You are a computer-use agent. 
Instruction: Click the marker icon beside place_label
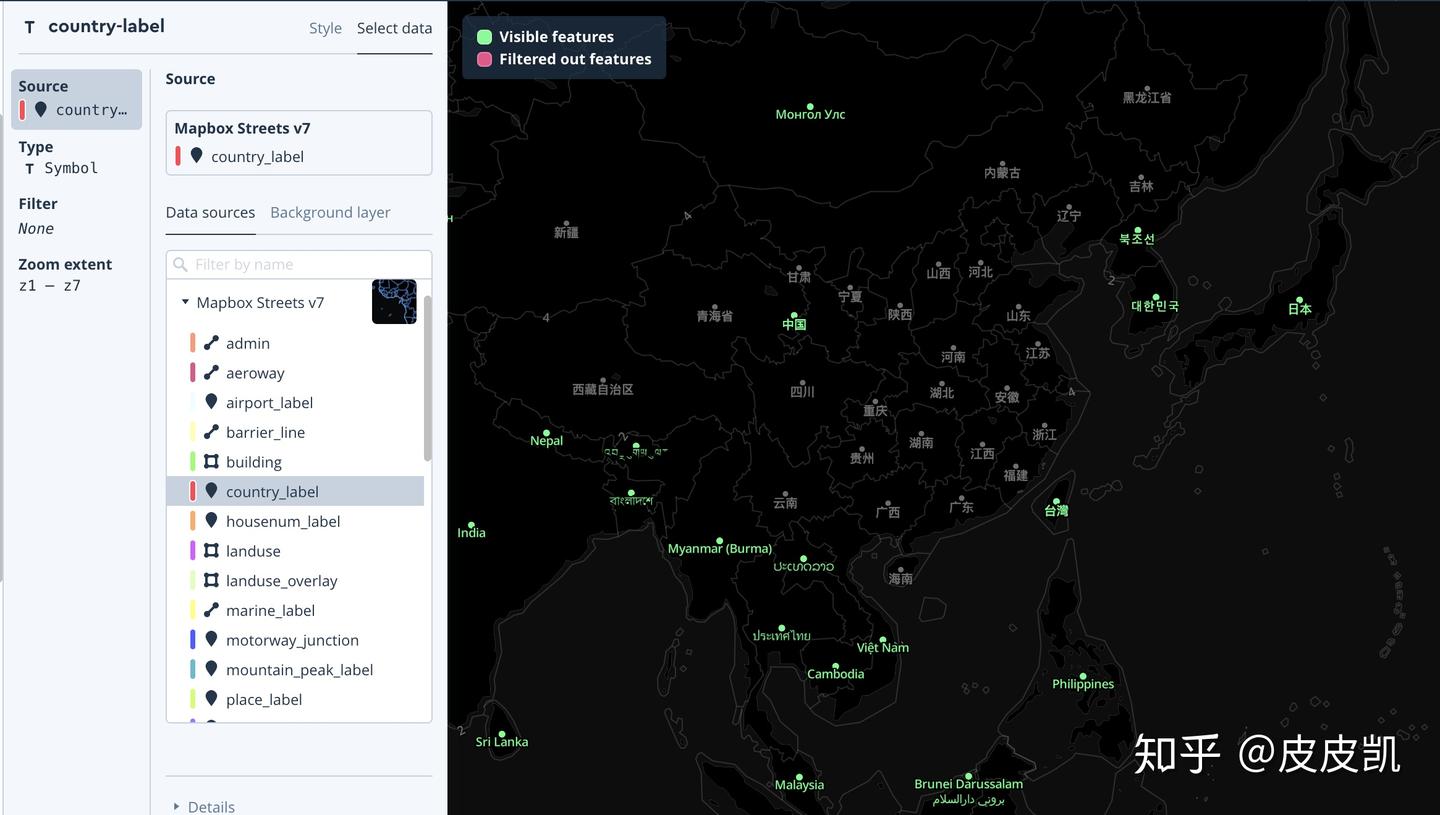(x=211, y=699)
